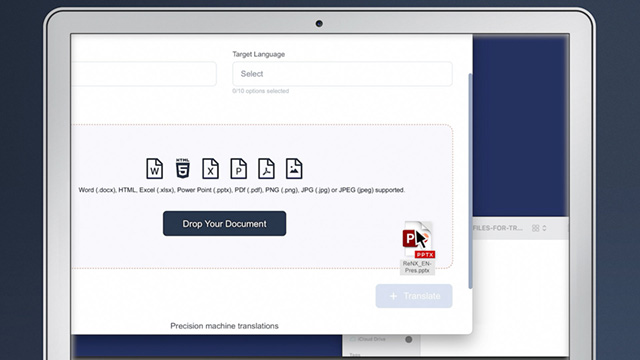This screenshot has width=640, height=360.
Task: Click the Finder view switcher icon beside FILES-FOR-TR
Action: [539, 228]
